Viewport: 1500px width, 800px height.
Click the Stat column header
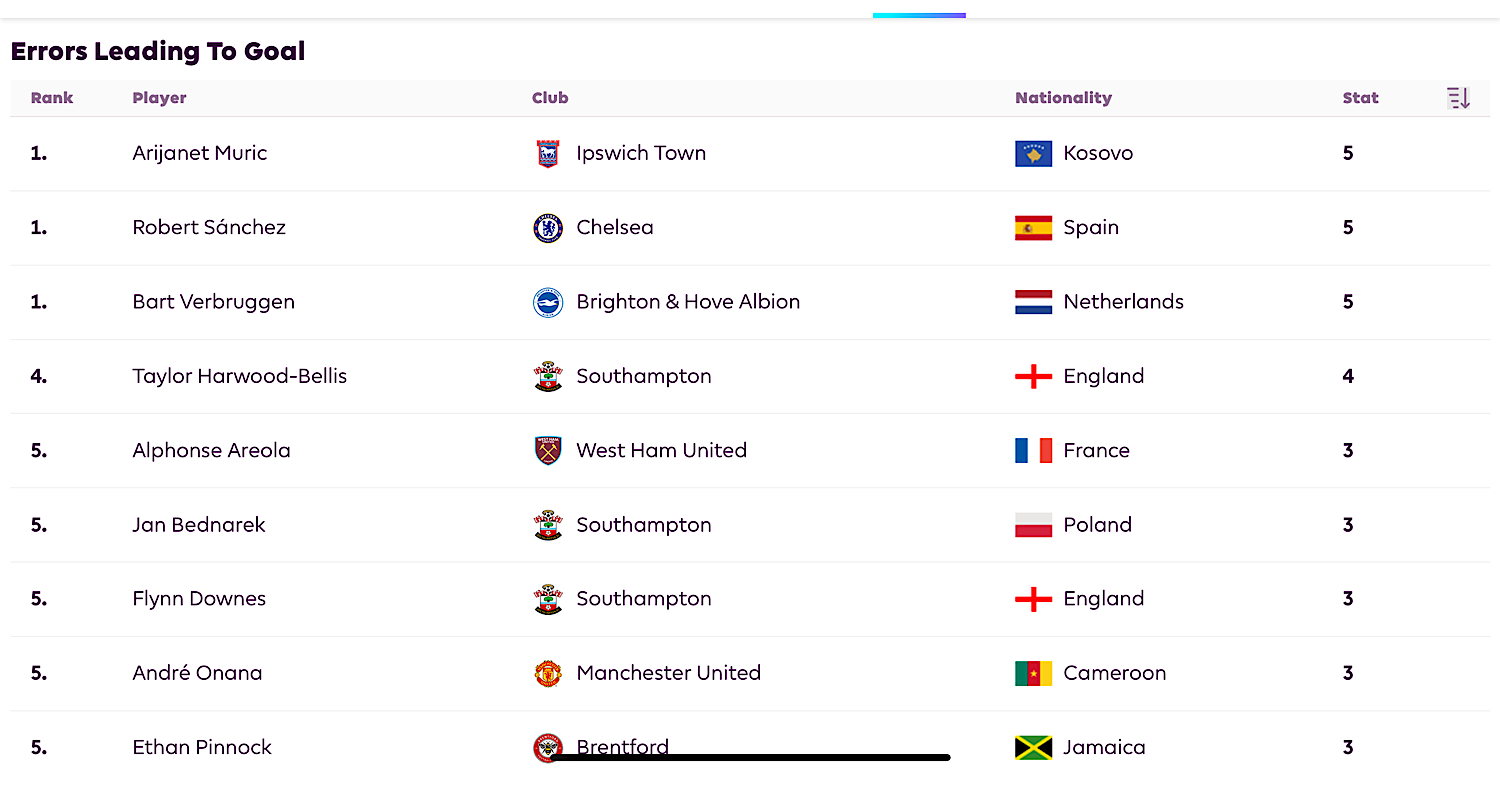click(1360, 98)
